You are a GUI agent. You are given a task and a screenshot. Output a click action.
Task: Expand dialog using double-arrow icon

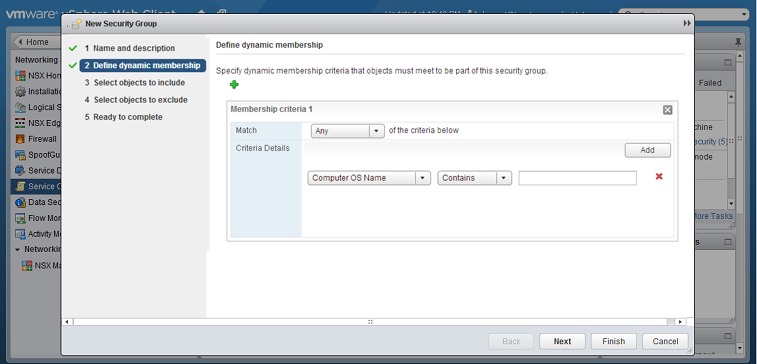pos(687,23)
